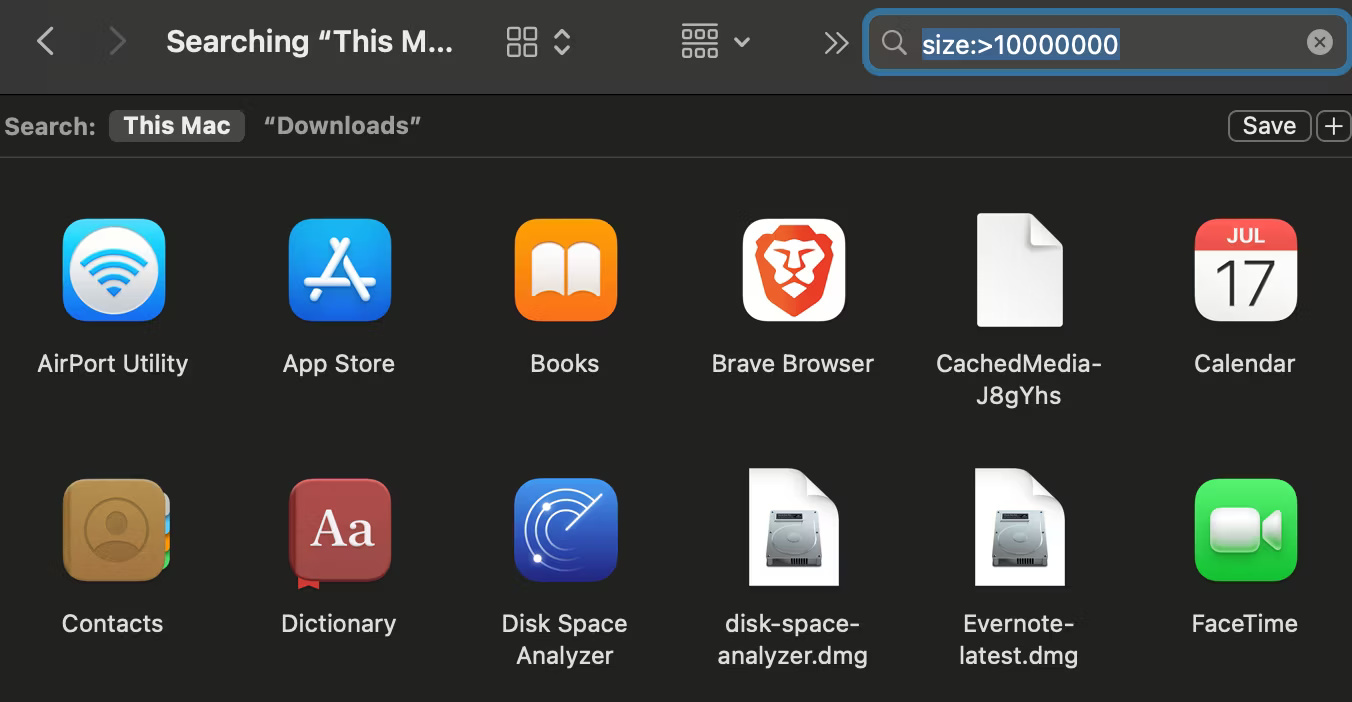
Task: Open the icon view switcher dropdown
Action: 538,42
